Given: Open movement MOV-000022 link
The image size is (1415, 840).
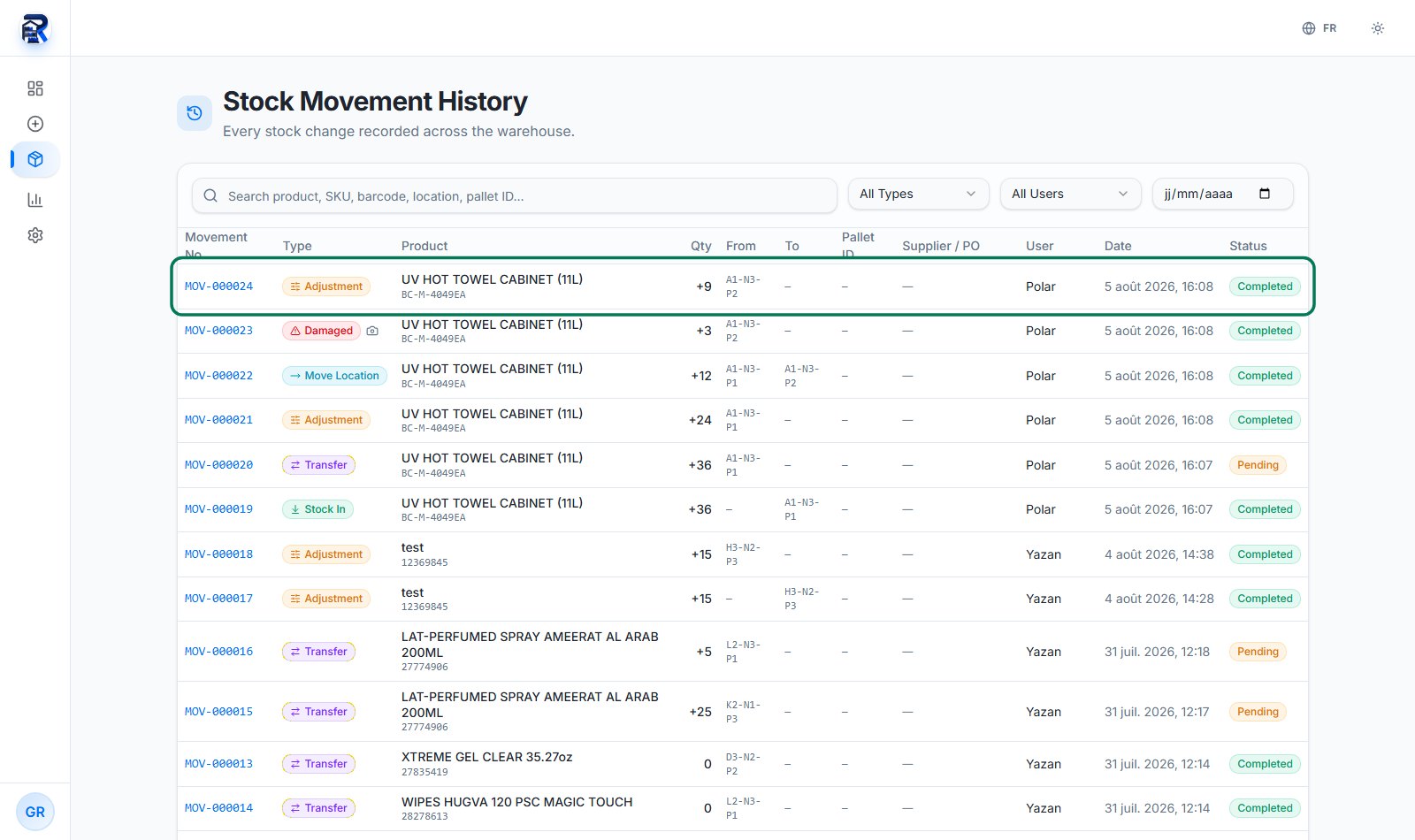Looking at the screenshot, I should (x=218, y=376).
